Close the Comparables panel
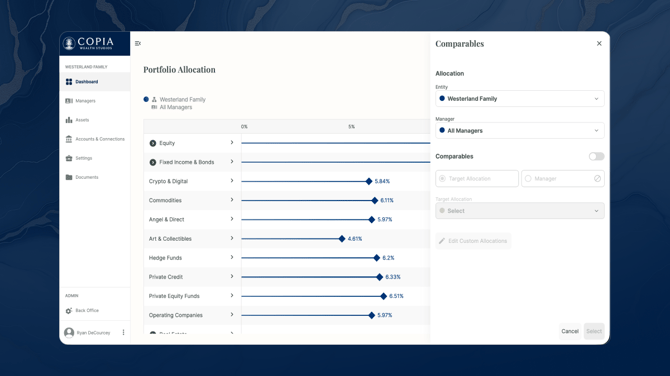This screenshot has width=670, height=376. pos(599,44)
